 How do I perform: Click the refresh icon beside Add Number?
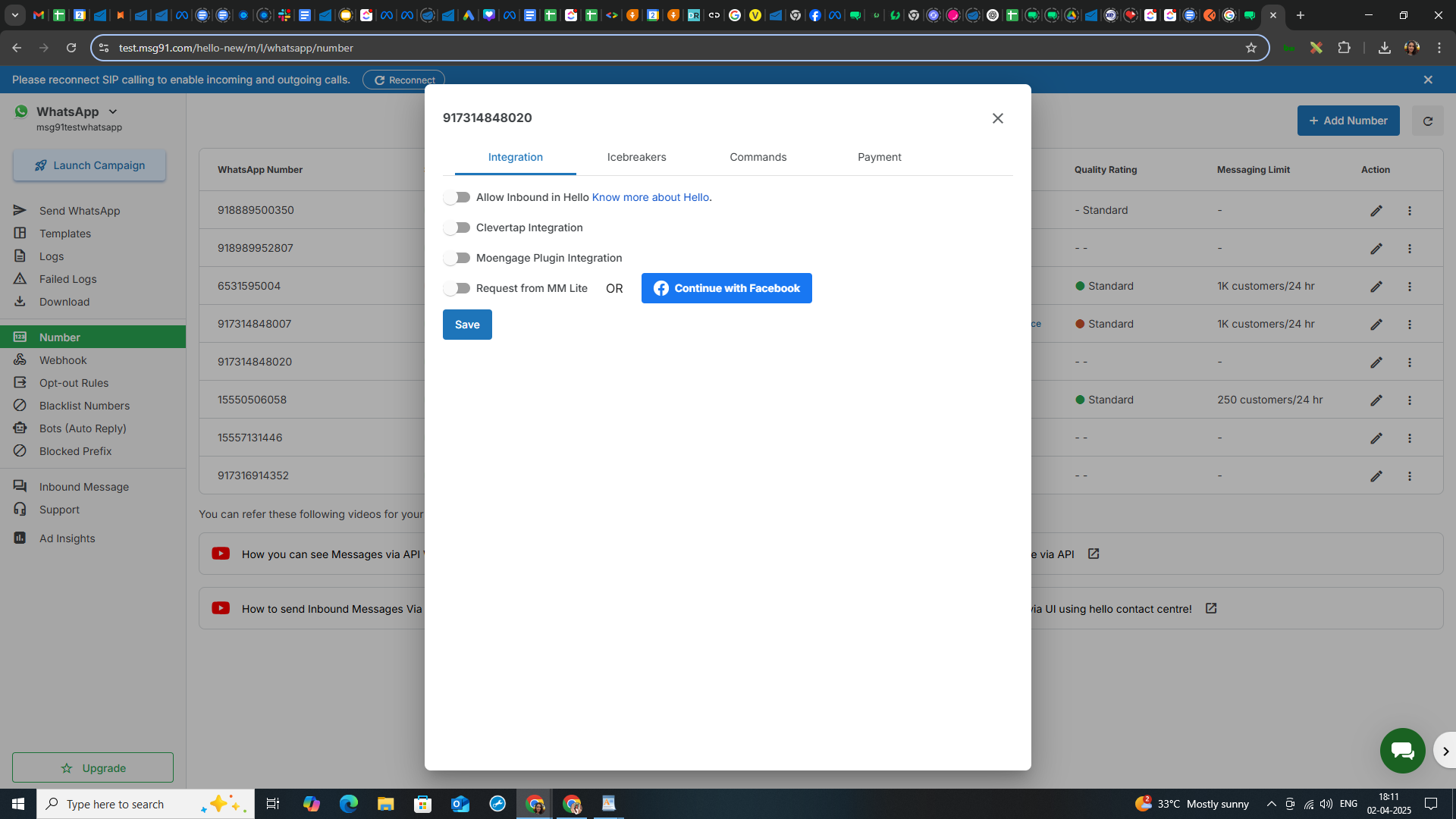(x=1427, y=121)
